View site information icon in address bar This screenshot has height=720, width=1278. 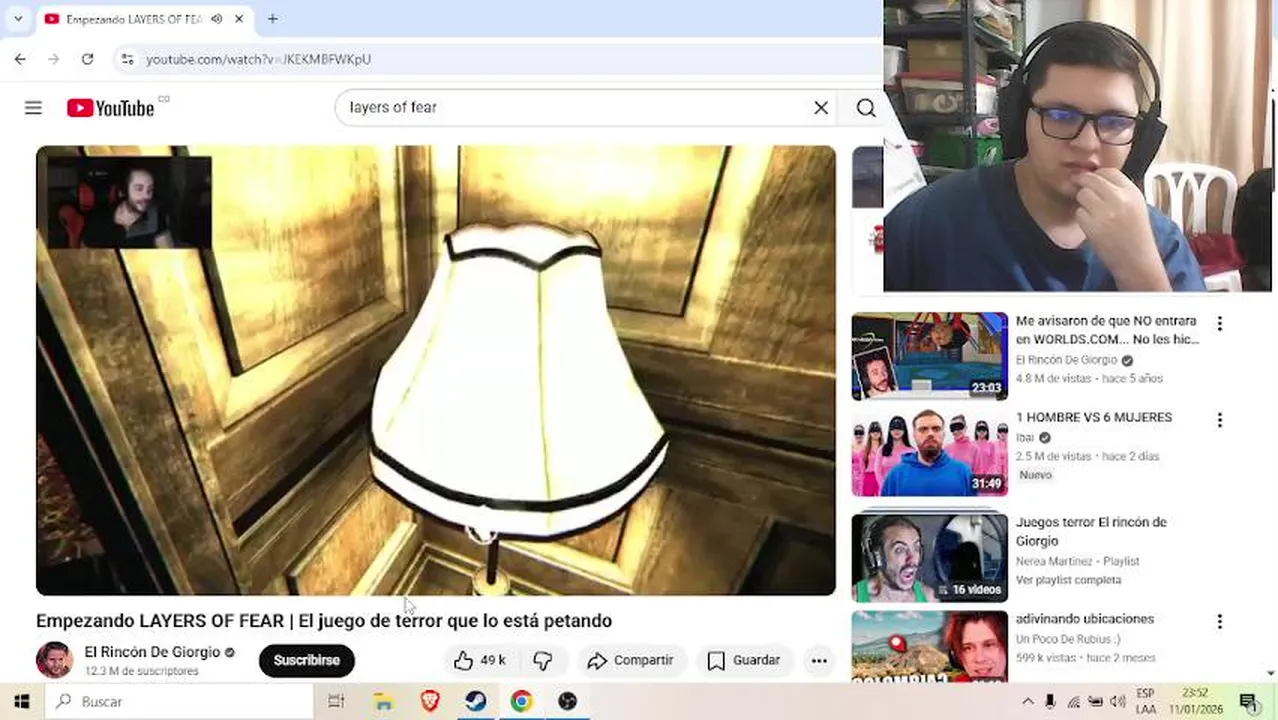(127, 59)
